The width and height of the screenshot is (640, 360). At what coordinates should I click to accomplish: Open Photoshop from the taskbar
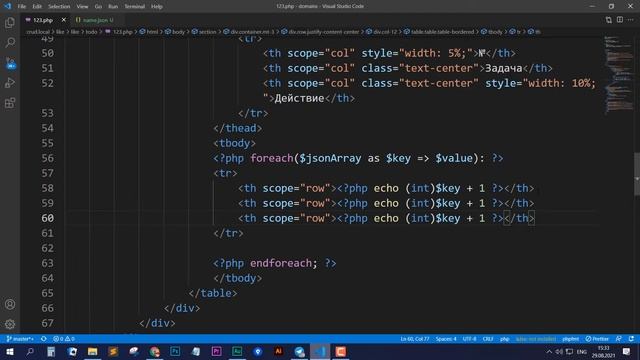(175, 352)
